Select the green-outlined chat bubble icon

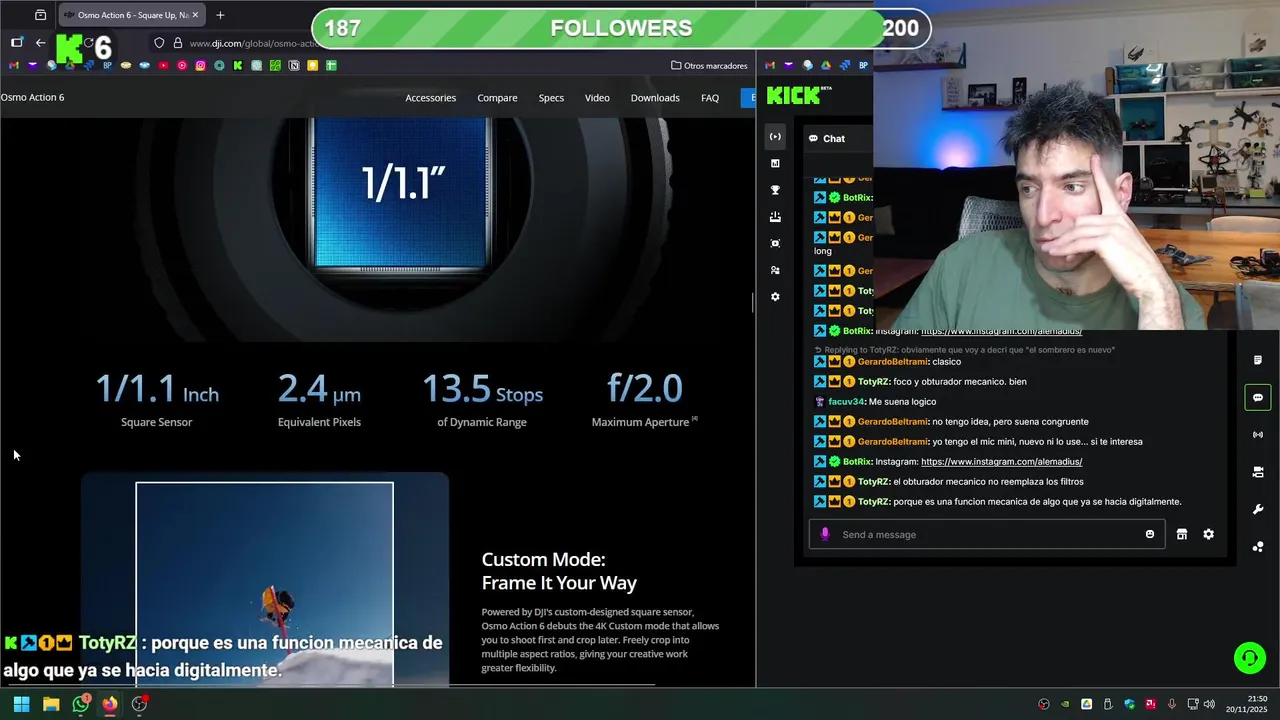[x=1258, y=397]
